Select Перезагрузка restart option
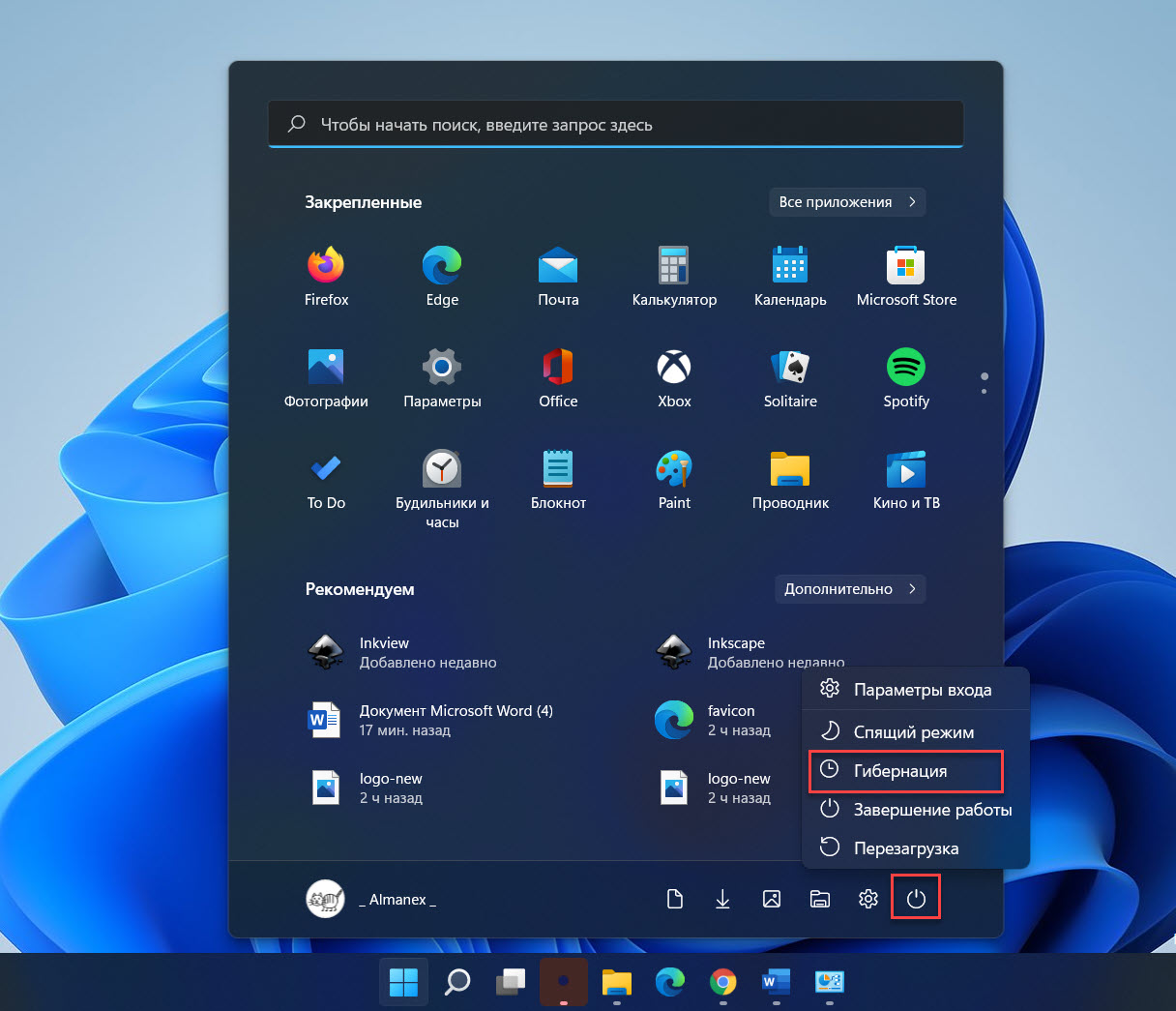1176x1011 pixels. [x=916, y=848]
